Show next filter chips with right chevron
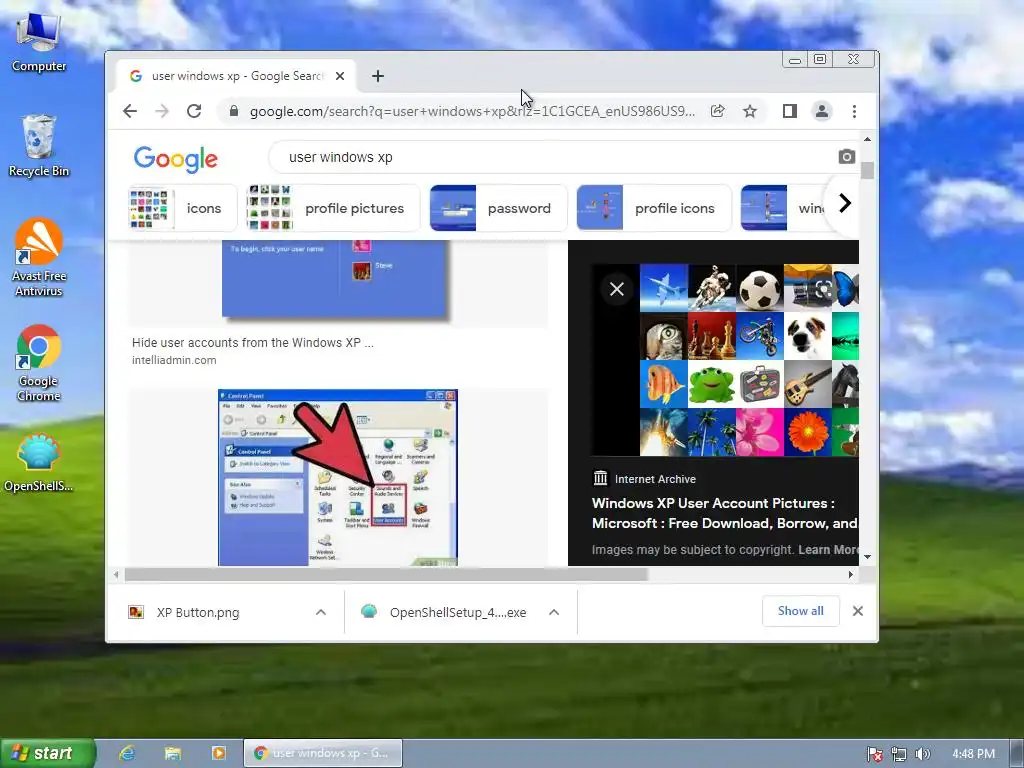The image size is (1024, 768). pyautogui.click(x=844, y=203)
